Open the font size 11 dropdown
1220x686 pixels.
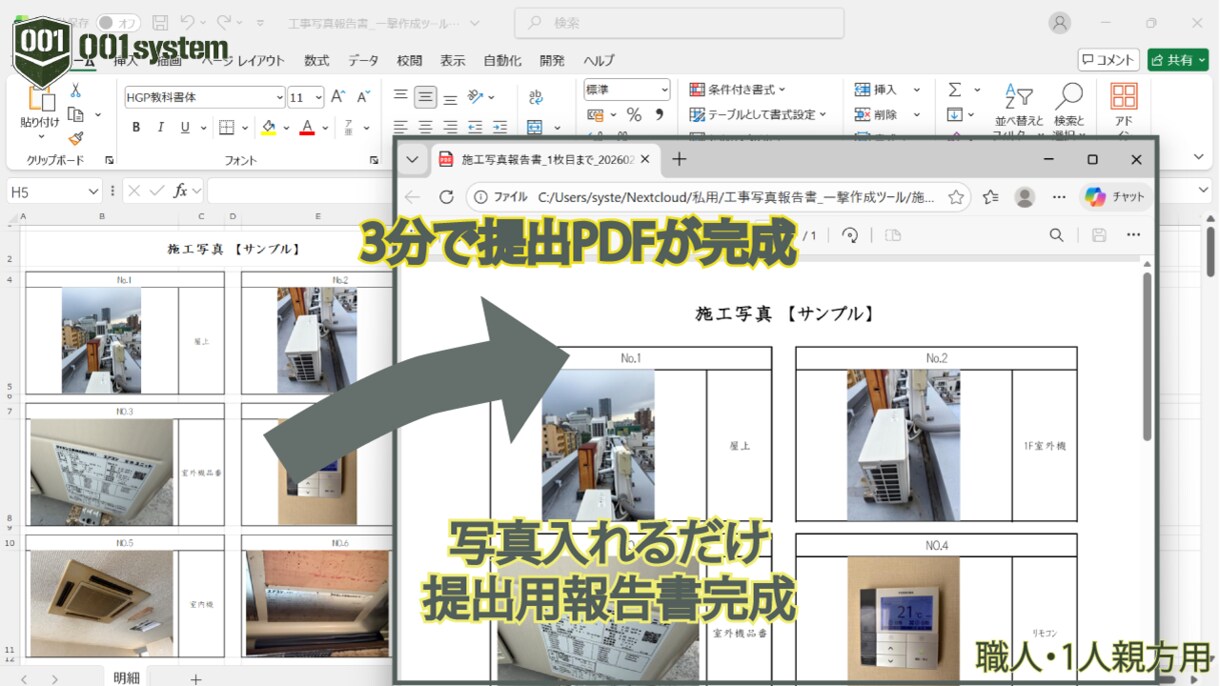(x=318, y=97)
